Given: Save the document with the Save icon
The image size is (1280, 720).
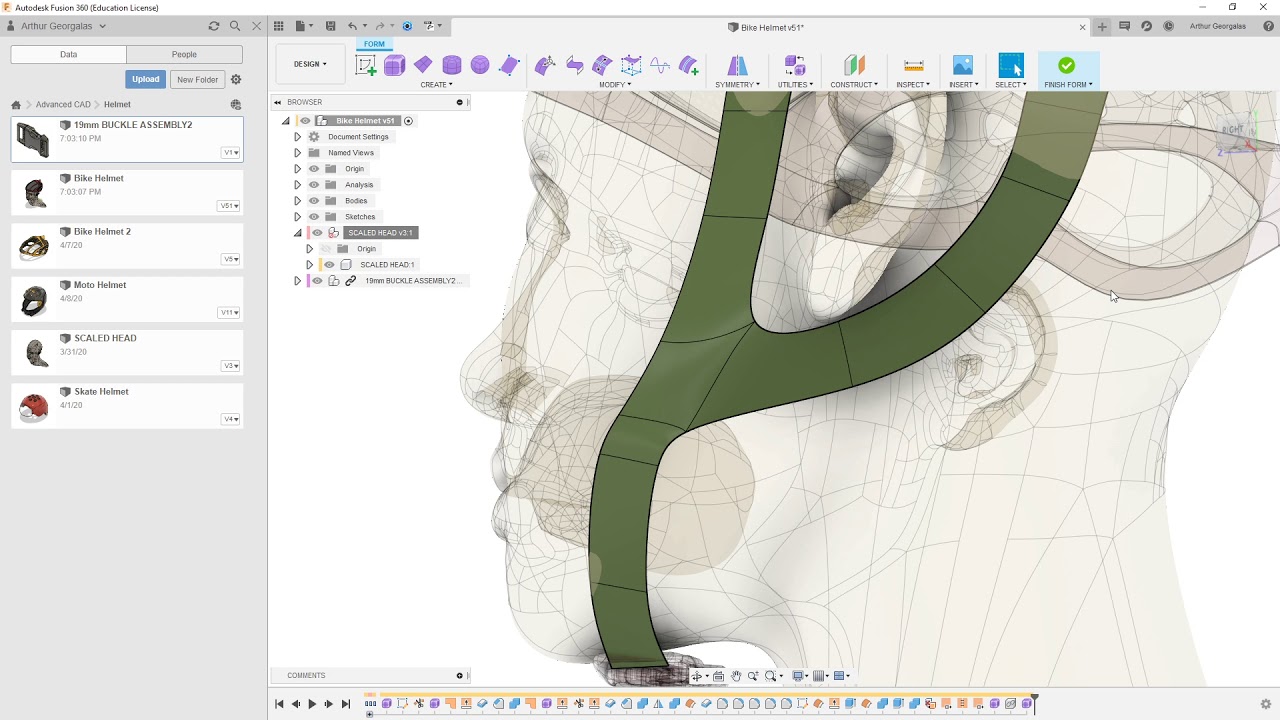Looking at the screenshot, I should [331, 26].
